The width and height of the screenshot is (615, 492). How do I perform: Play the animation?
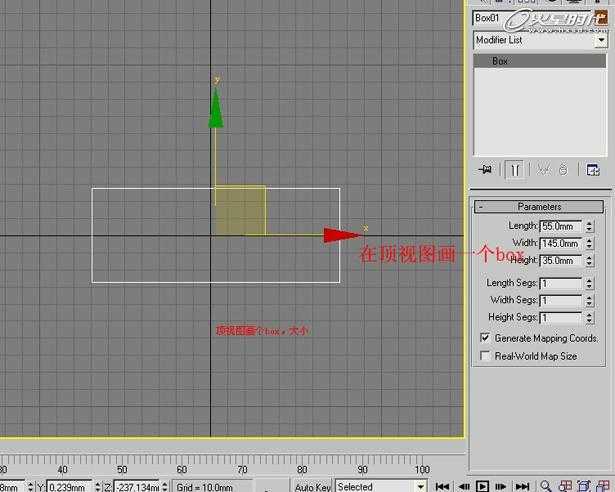482,487
